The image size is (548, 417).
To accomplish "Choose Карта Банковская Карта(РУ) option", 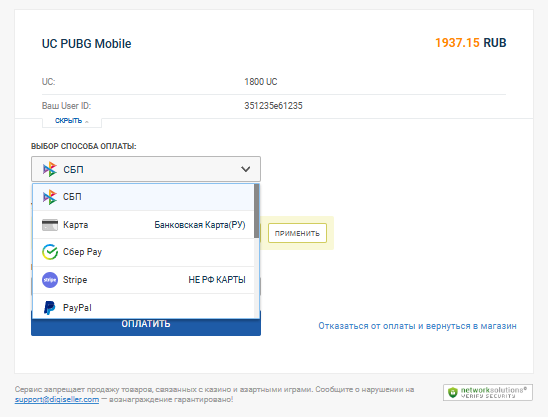I will click(x=143, y=225).
